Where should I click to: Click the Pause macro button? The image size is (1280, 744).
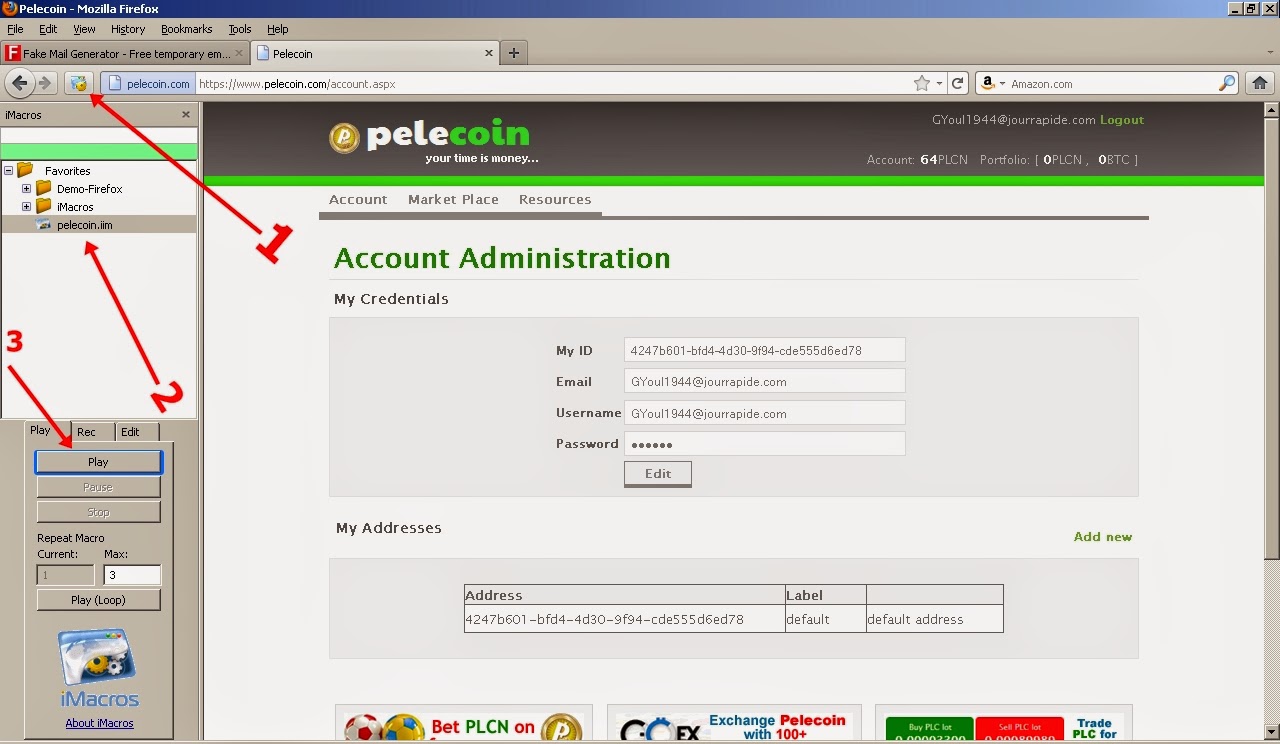98,487
